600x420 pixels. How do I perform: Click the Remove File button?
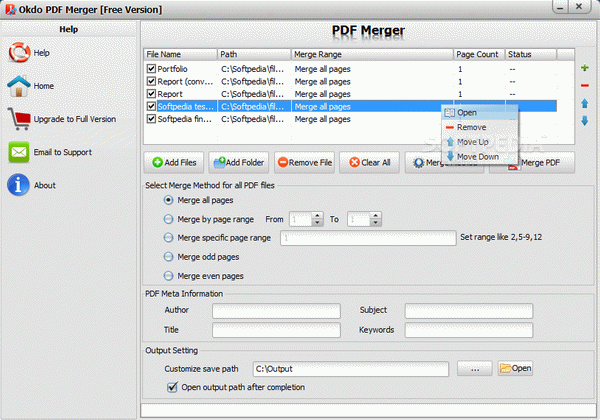tap(304, 163)
